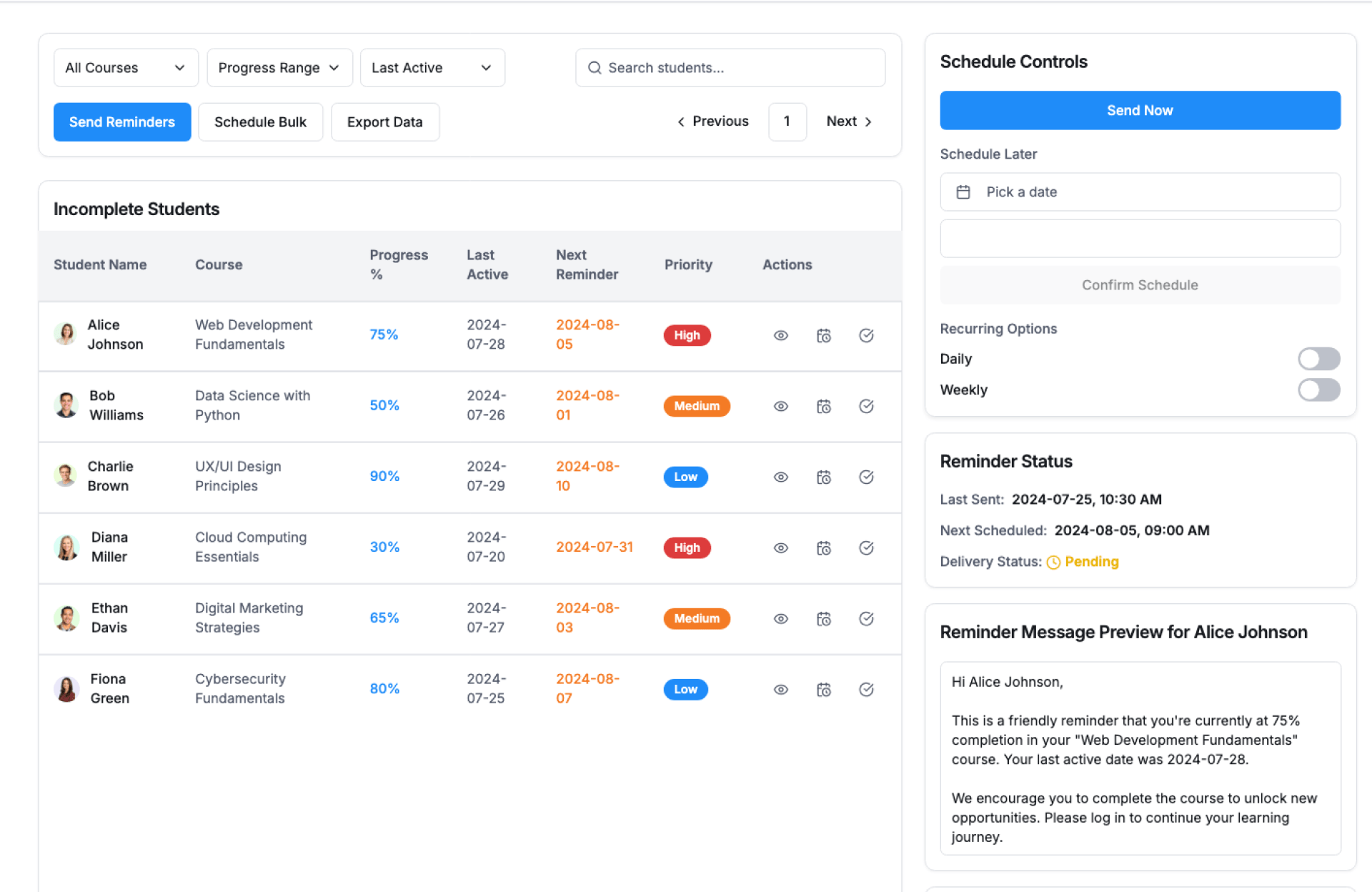
Task: Click the check circle icon for Fiona Green
Action: (x=866, y=689)
